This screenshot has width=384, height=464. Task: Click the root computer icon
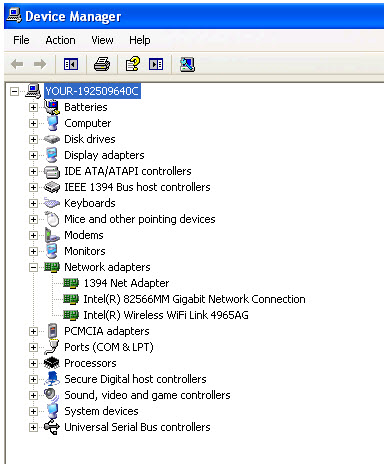point(33,91)
